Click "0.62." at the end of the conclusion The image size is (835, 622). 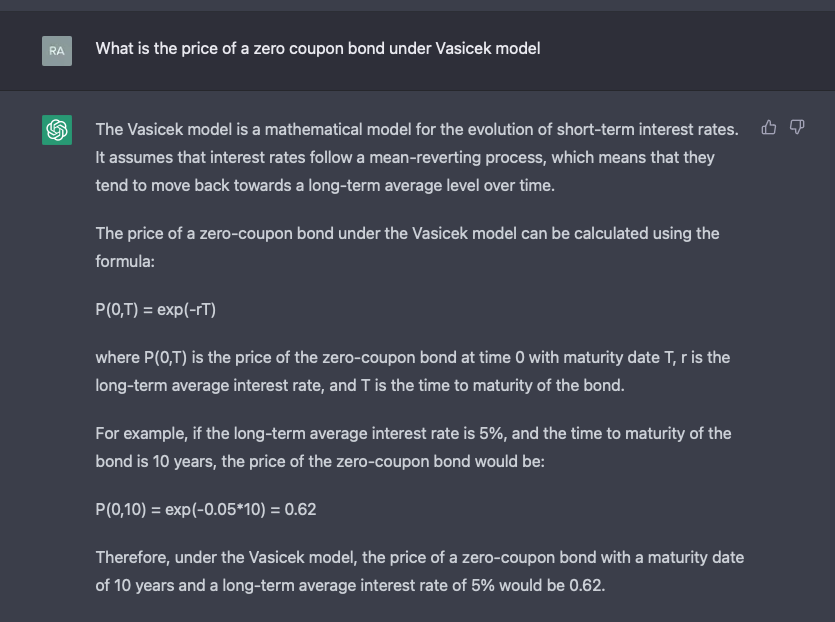pyautogui.click(x=587, y=585)
